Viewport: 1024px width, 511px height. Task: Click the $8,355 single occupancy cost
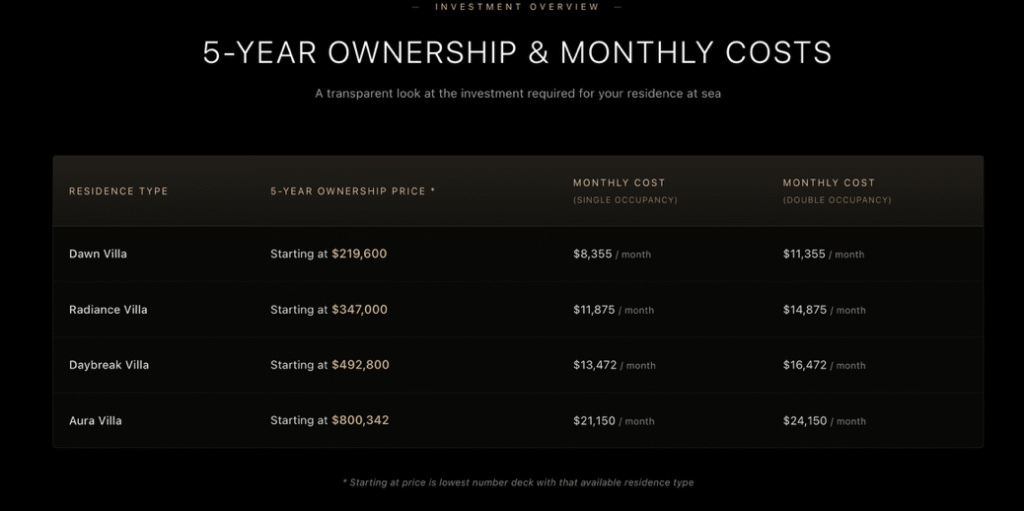(593, 254)
